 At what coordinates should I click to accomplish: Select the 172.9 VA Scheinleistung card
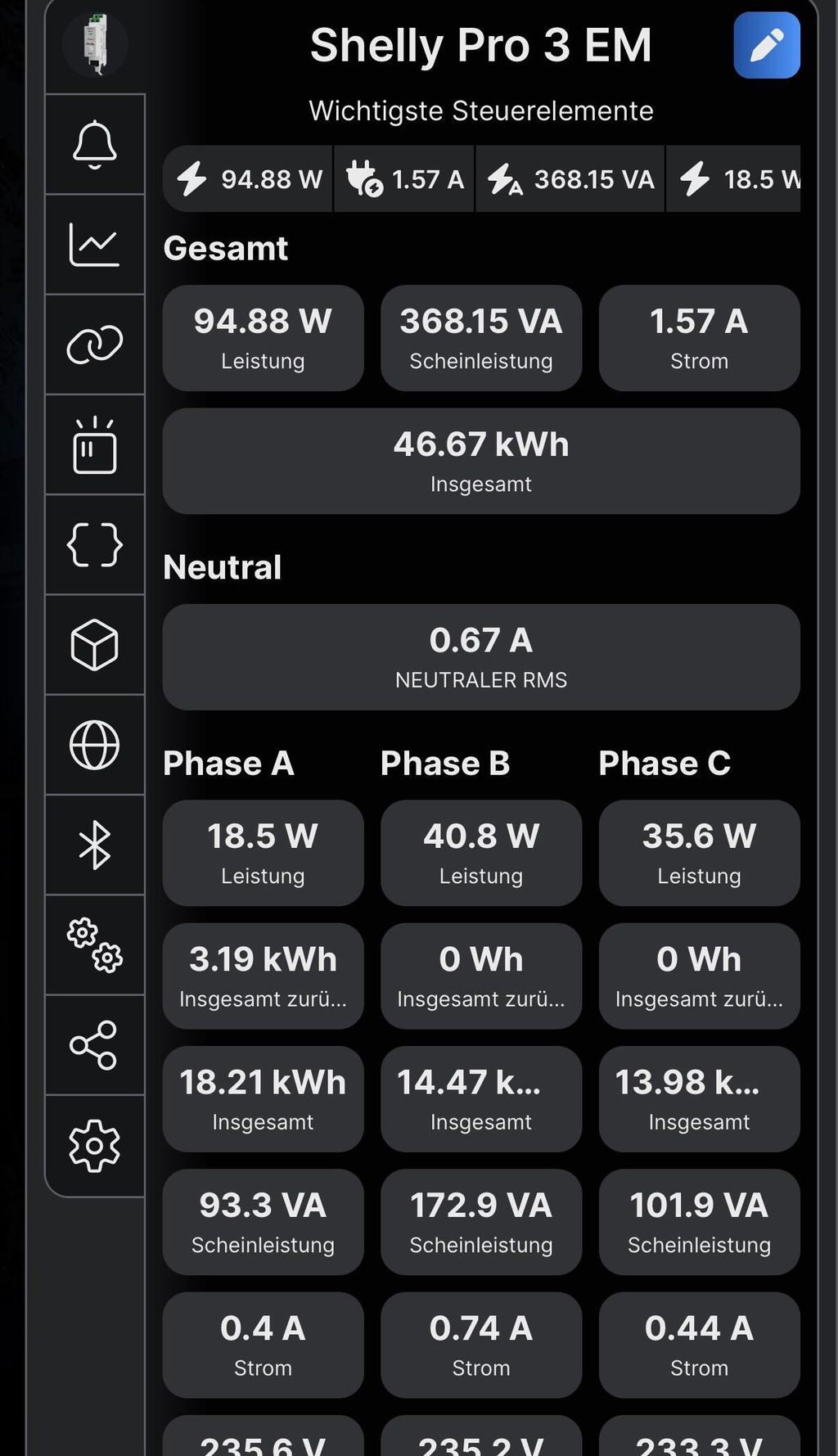pos(481,1222)
